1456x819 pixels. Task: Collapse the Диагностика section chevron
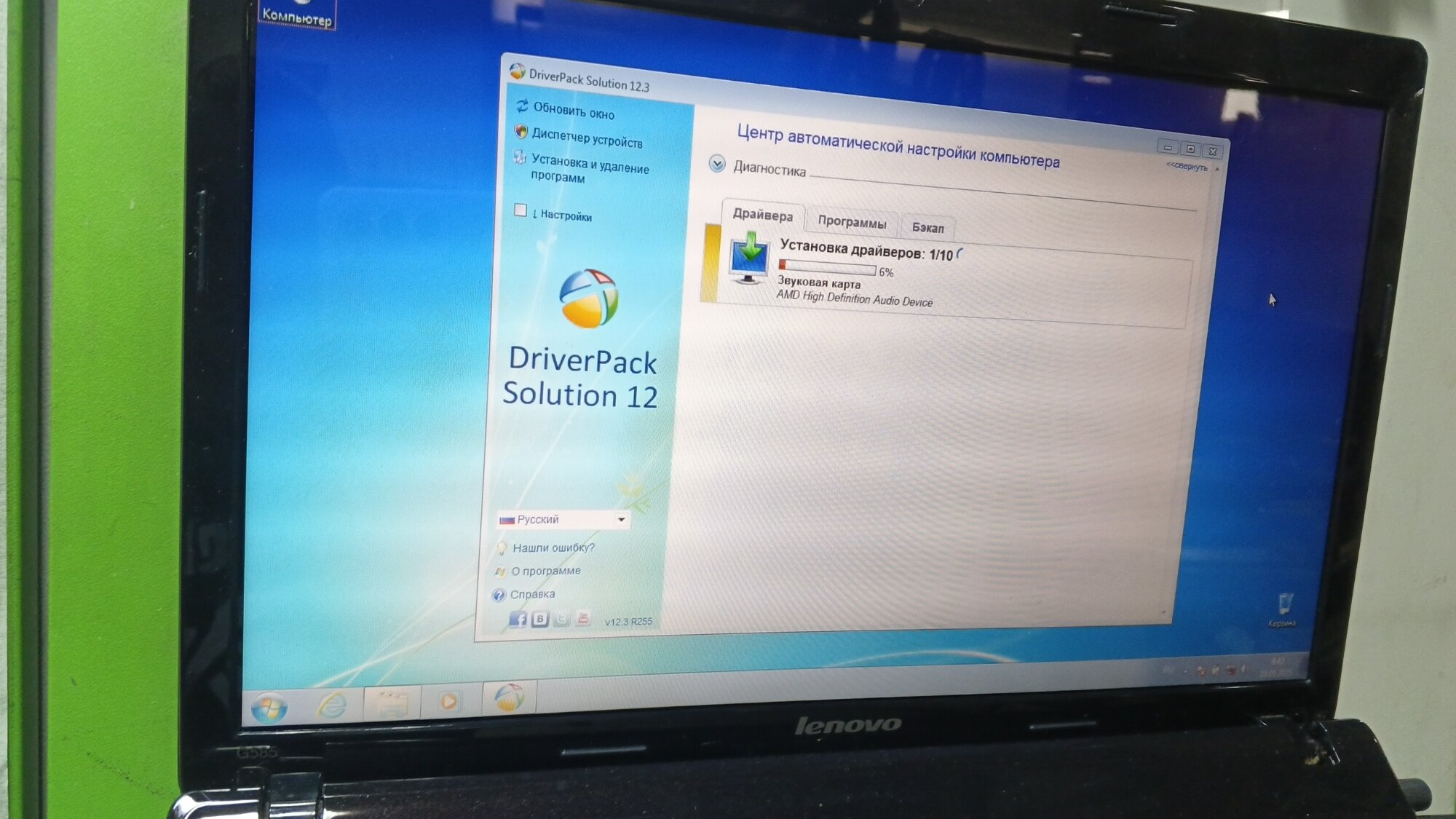(x=717, y=164)
